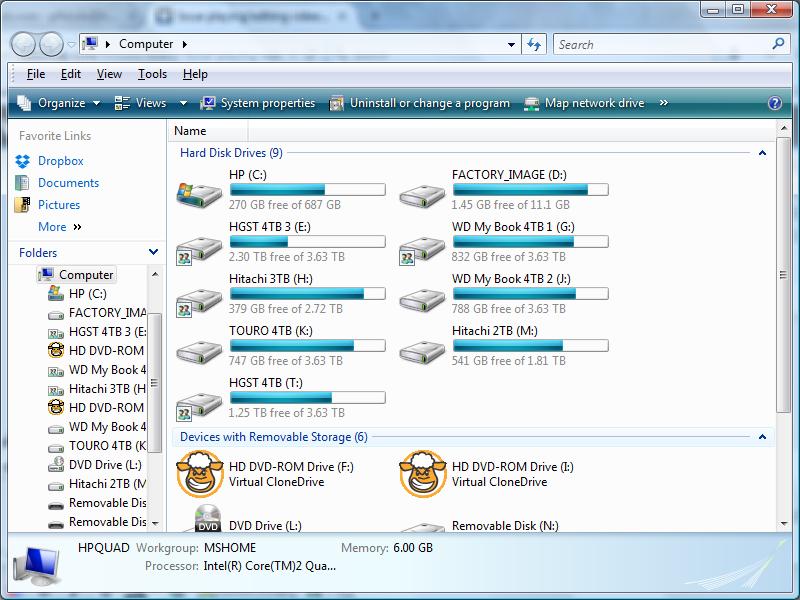
Task: Select DVD Drive (L:) in the Folders tree
Action: pyautogui.click(x=94, y=465)
